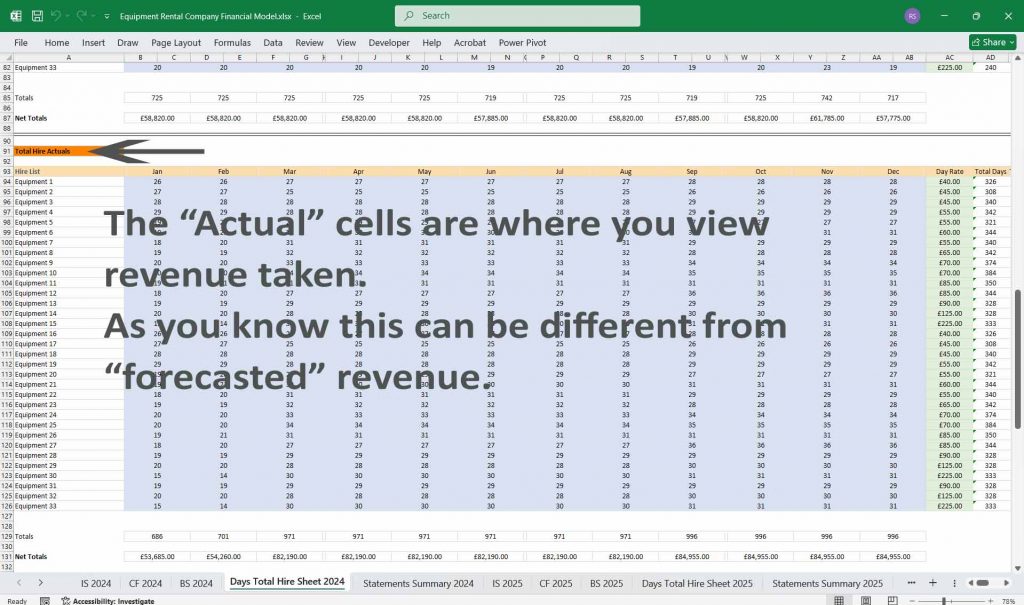Switch to Statements Summary 2024 sheet
The image size is (1024, 605).
(x=418, y=583)
